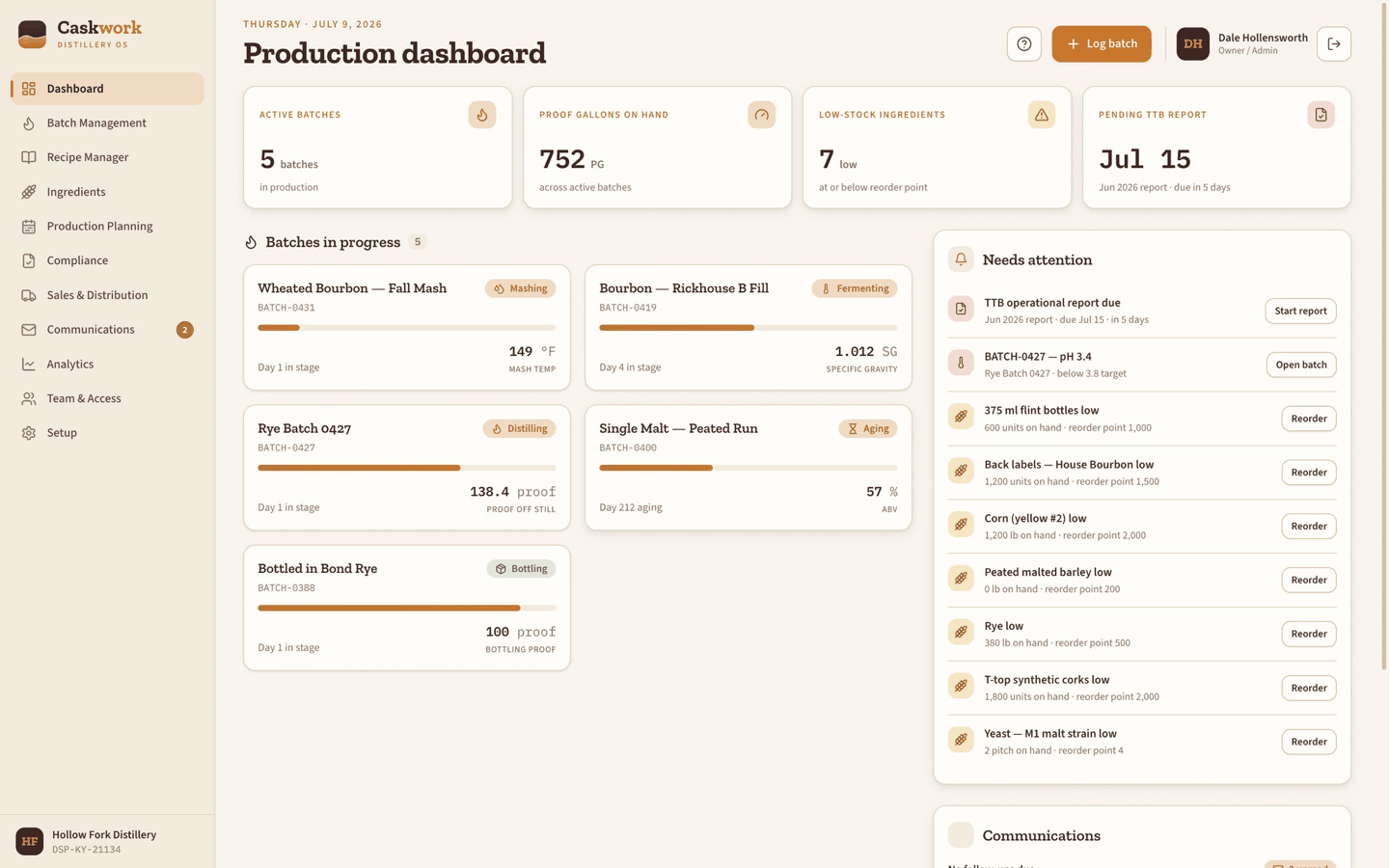Click the Bottling stage badge
Image resolution: width=1389 pixels, height=868 pixels.
coord(521,569)
